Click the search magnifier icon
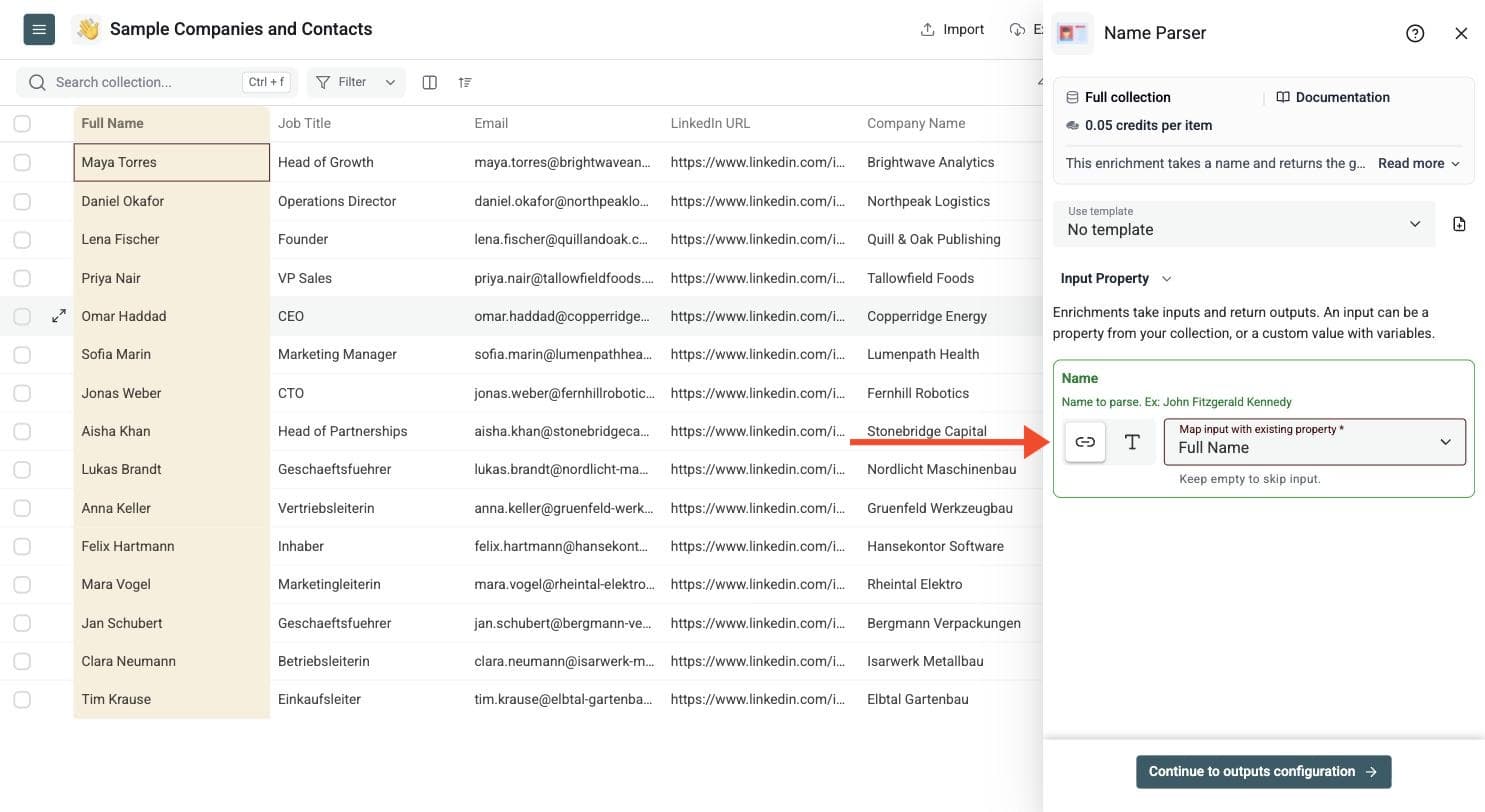 (x=37, y=82)
